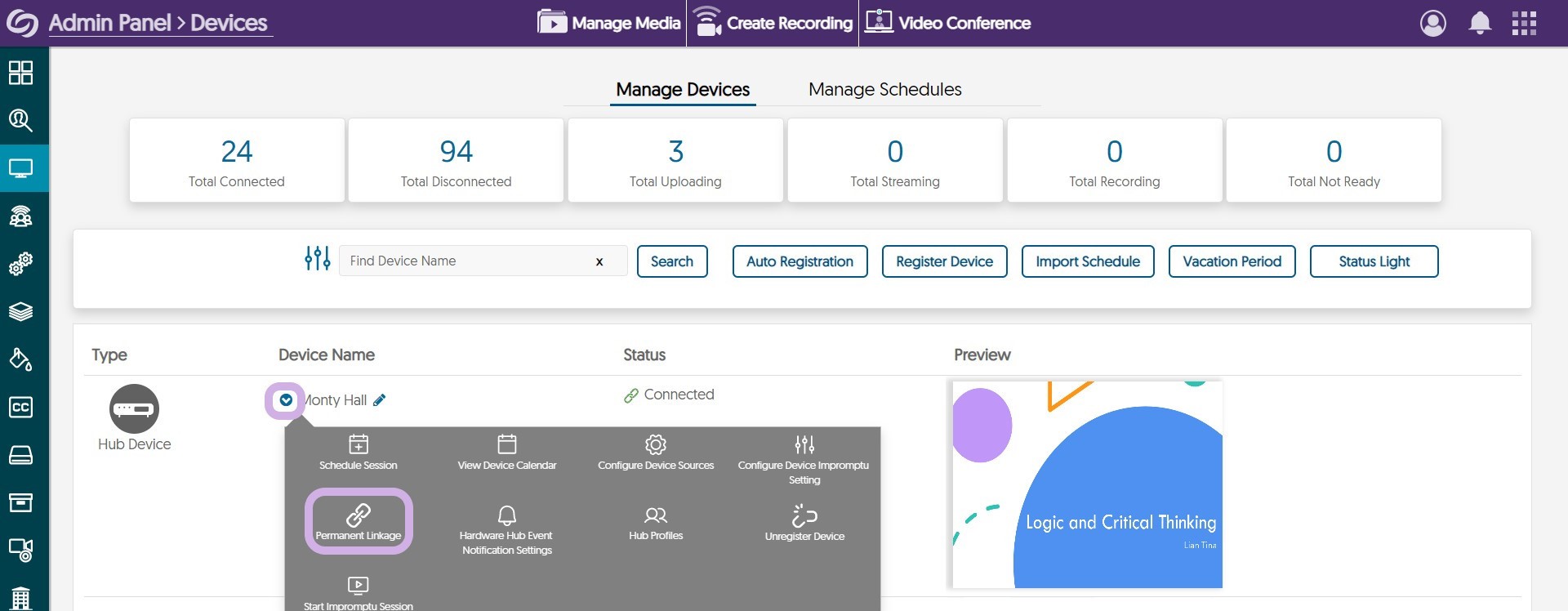Screen dimensions: 1568x611
Task: Click the Closed Captions sidebar icon
Action: (x=20, y=407)
